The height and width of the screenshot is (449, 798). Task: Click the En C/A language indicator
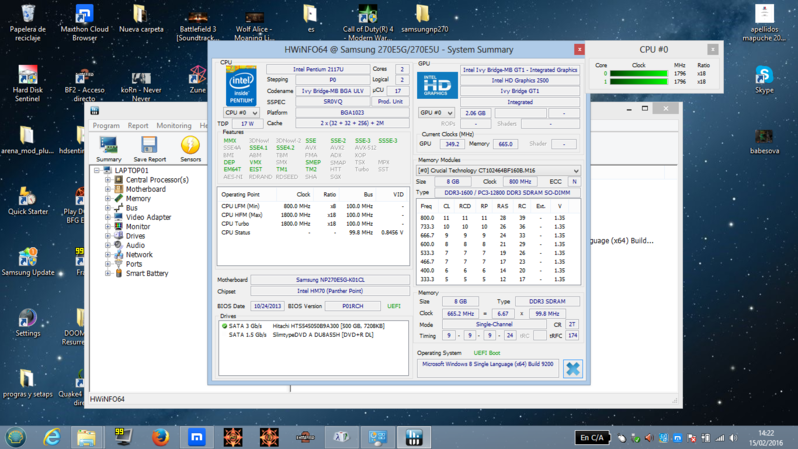(592, 437)
